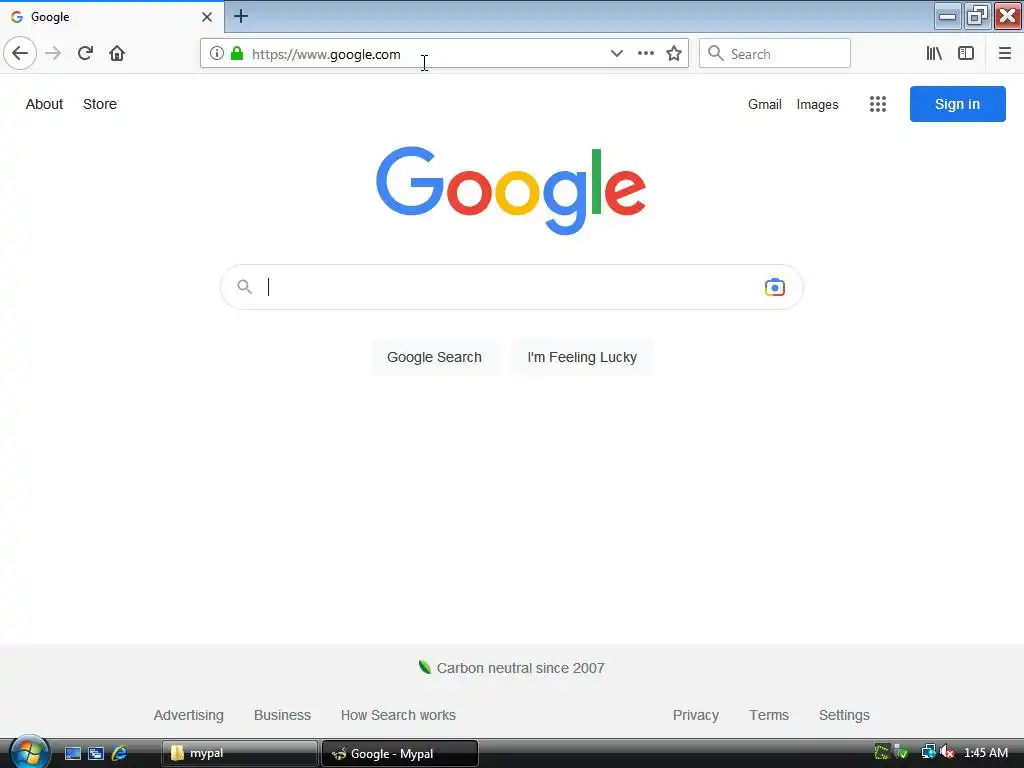The height and width of the screenshot is (768, 1024).
Task: Open the About link
Action: tap(44, 104)
